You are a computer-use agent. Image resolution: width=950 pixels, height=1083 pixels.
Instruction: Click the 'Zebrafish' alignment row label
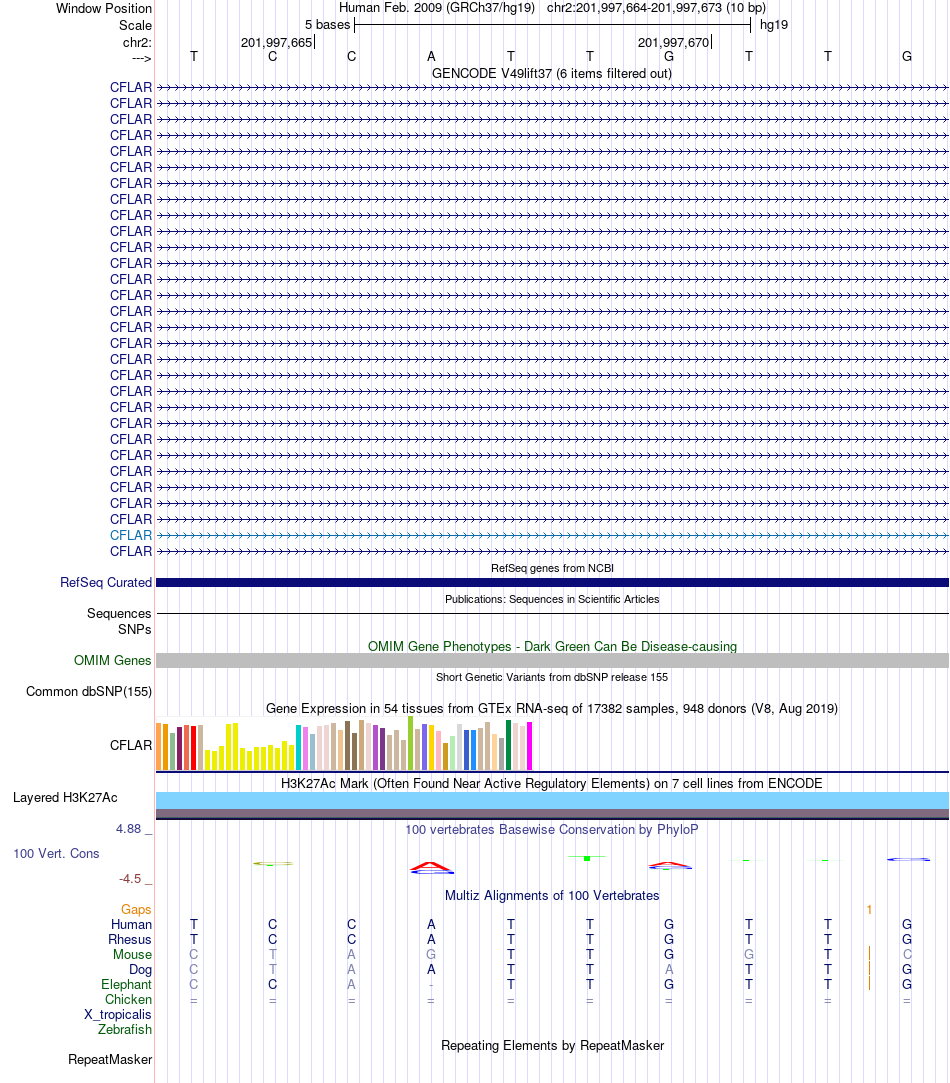click(x=125, y=1029)
